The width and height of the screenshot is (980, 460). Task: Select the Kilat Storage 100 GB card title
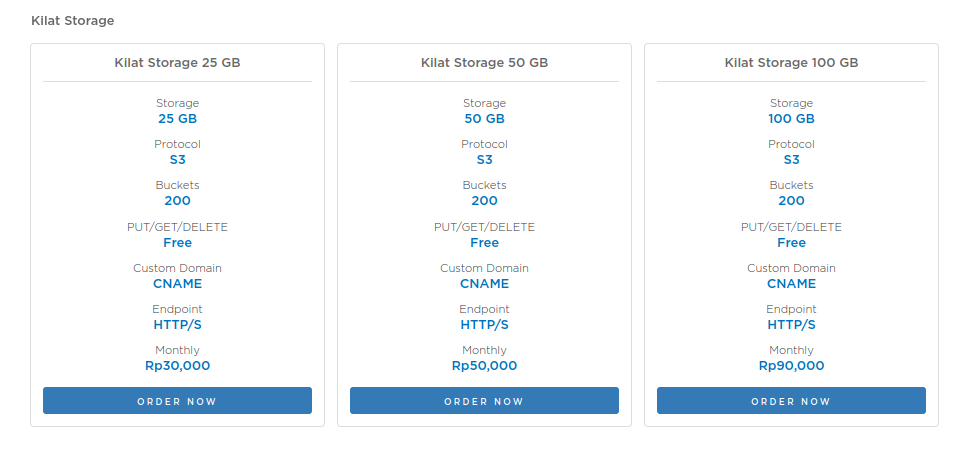tap(791, 62)
